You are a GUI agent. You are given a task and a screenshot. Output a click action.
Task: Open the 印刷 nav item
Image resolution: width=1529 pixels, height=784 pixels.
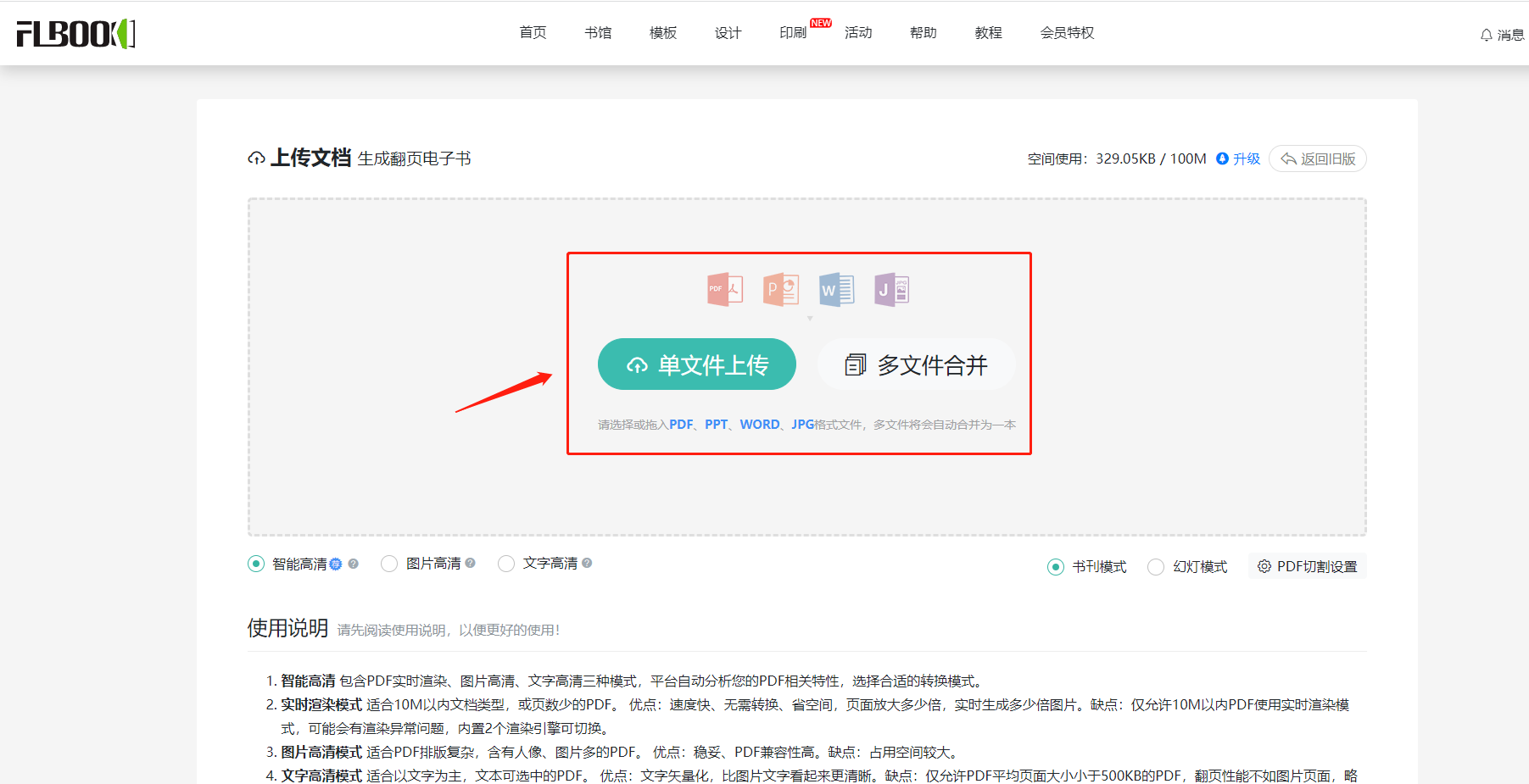pyautogui.click(x=793, y=33)
